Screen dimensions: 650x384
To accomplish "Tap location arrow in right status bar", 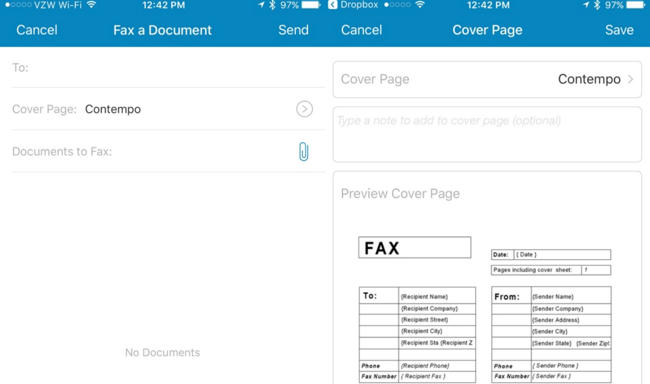I will click(585, 5).
